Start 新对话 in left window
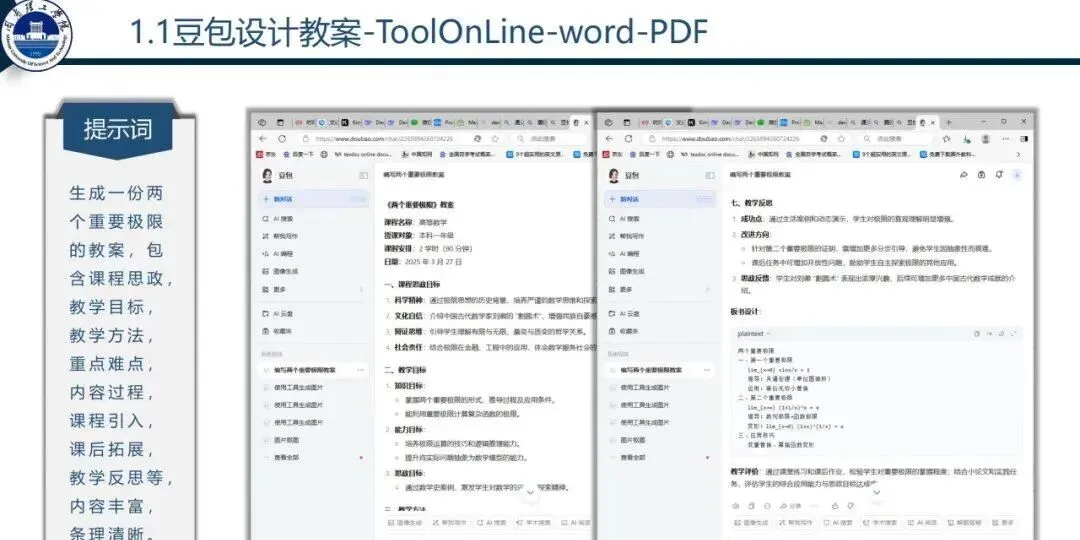1080x540 pixels. click(313, 199)
